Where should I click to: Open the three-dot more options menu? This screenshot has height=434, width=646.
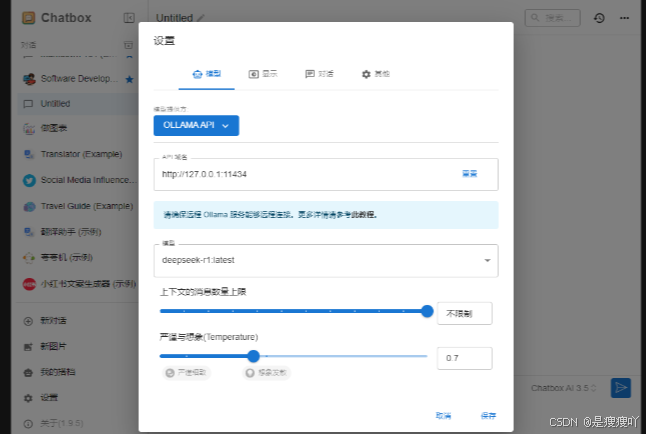pyautogui.click(x=624, y=18)
